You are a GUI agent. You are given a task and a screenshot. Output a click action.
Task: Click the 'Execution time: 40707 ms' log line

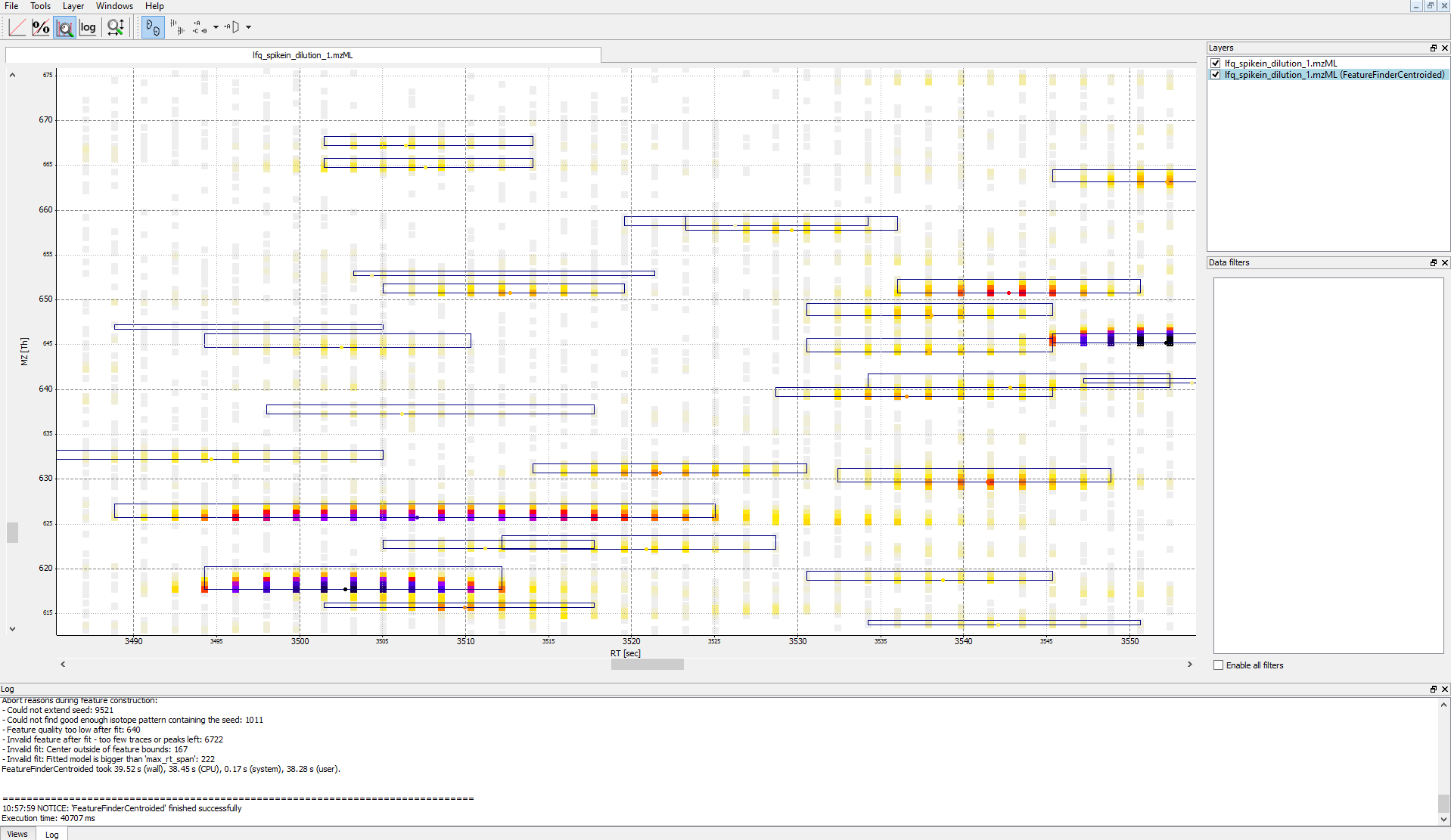pyautogui.click(x=48, y=818)
